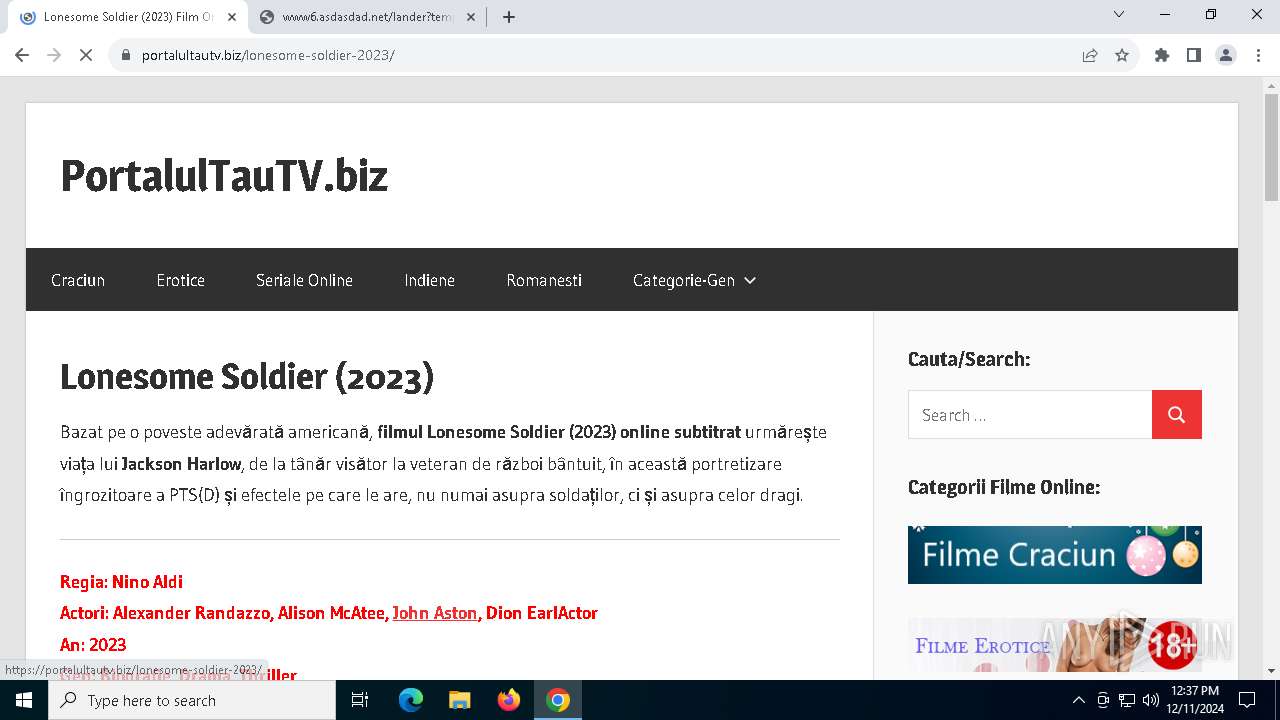Click the Chrome taskbar icon
This screenshot has width=1280, height=720.
coord(558,700)
